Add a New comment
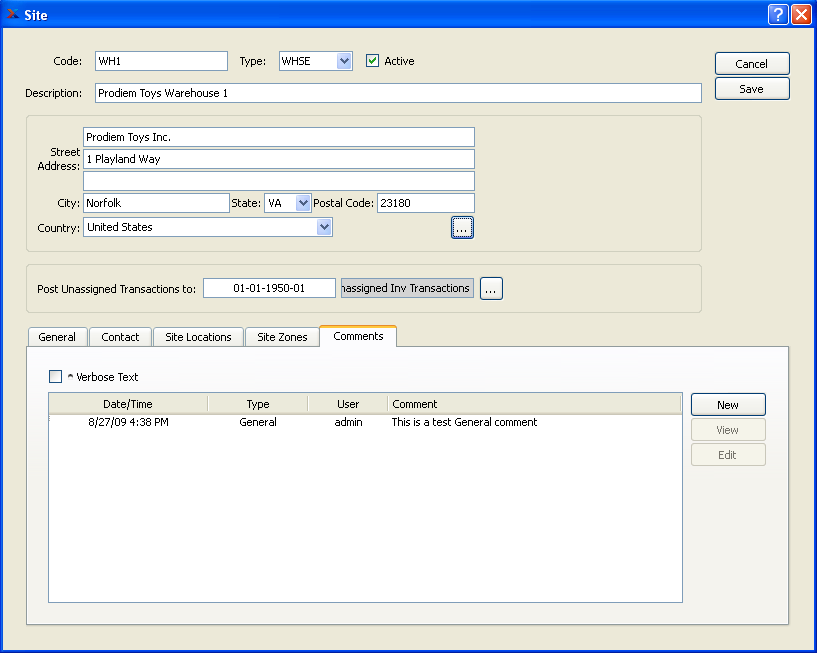 click(727, 405)
